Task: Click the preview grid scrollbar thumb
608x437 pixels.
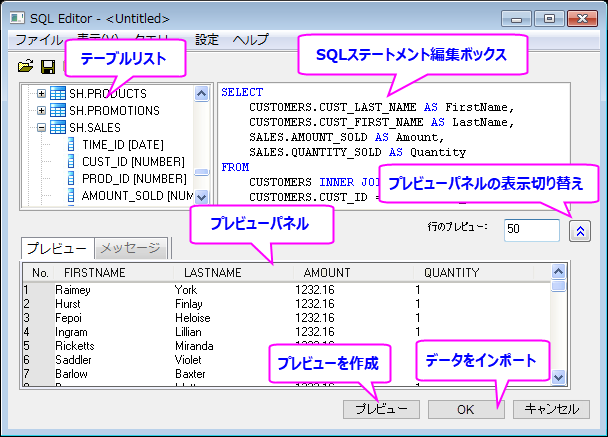Action: tap(558, 286)
